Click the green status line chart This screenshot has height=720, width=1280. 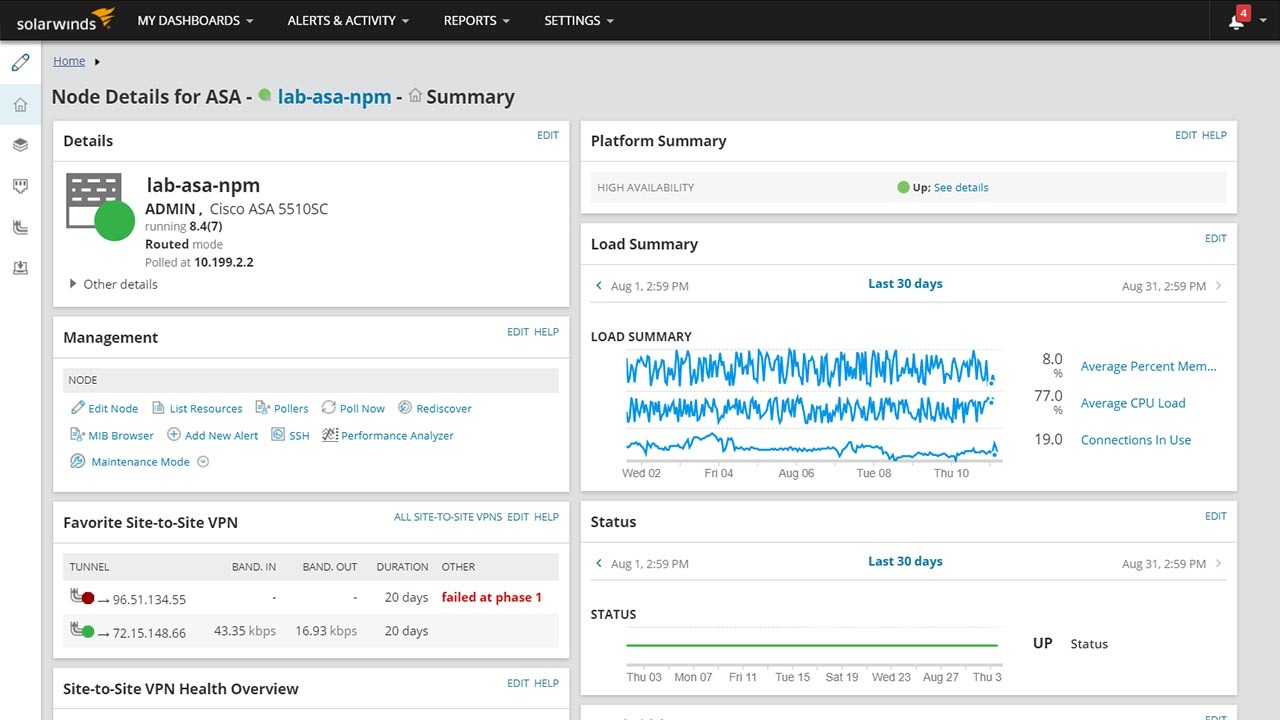point(813,645)
